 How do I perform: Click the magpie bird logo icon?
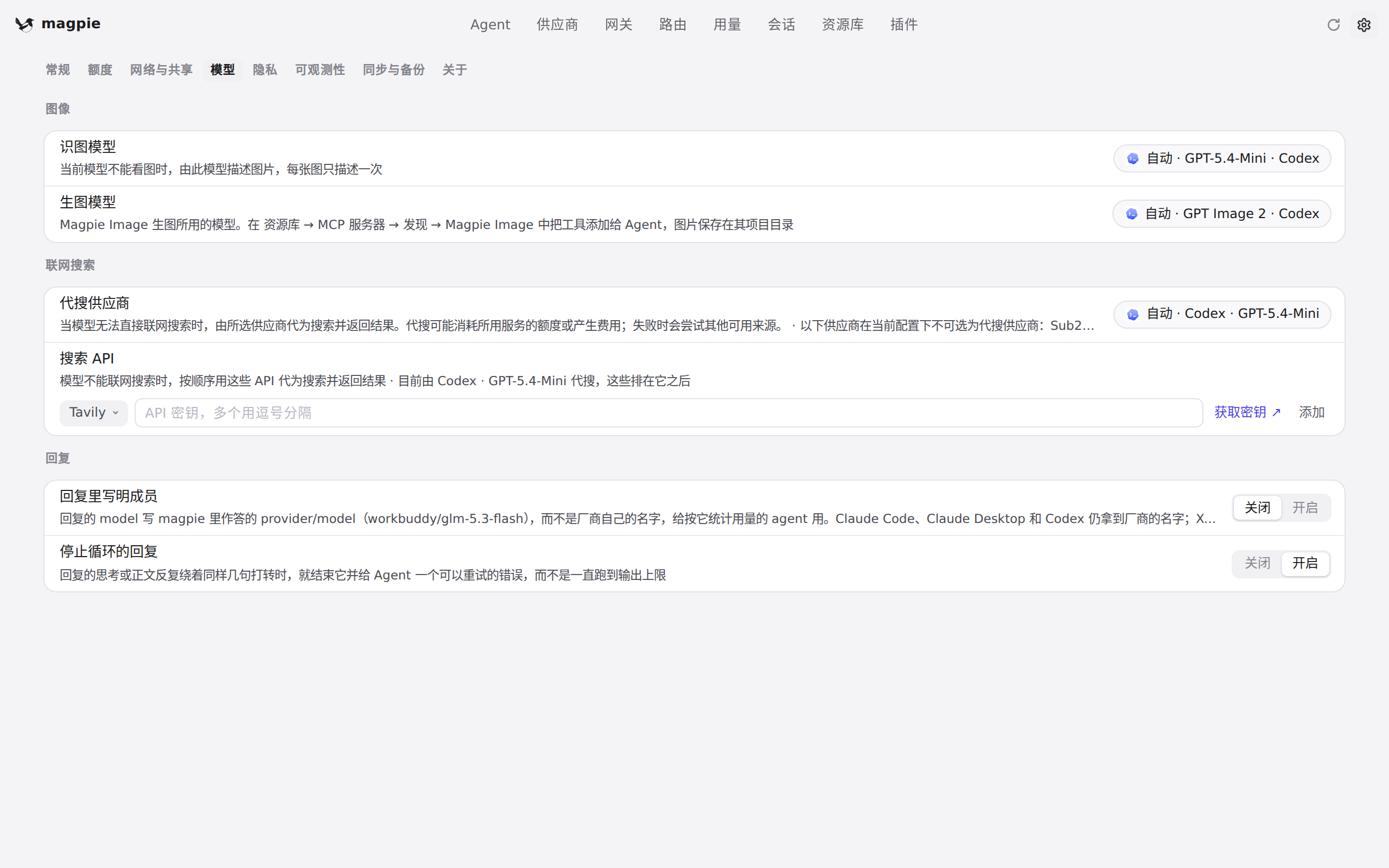click(x=24, y=24)
